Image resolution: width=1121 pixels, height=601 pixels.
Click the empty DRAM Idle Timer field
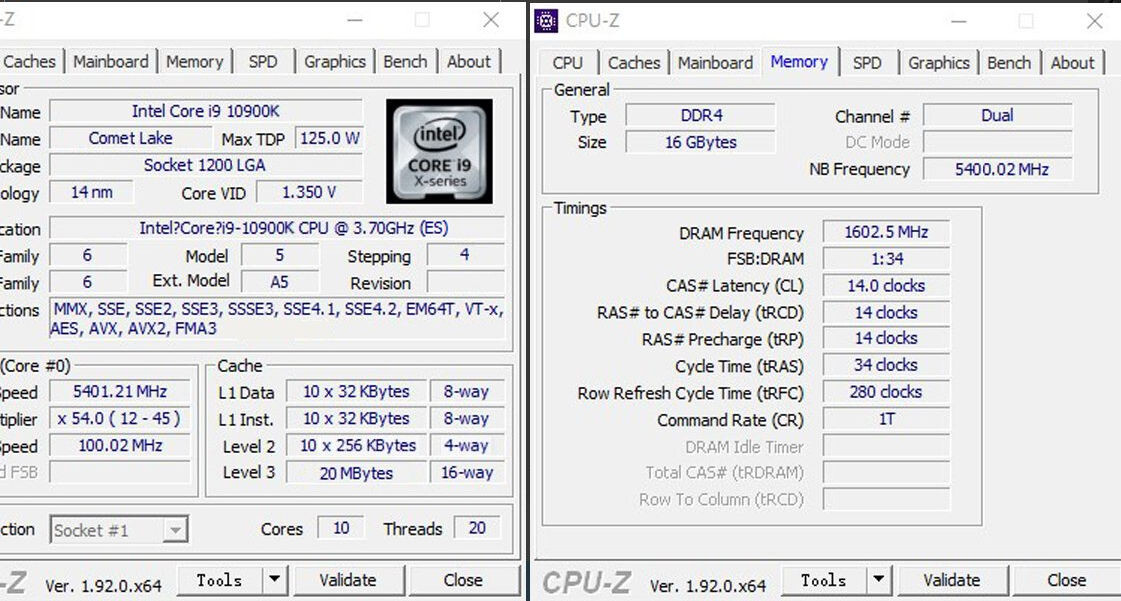coord(886,447)
